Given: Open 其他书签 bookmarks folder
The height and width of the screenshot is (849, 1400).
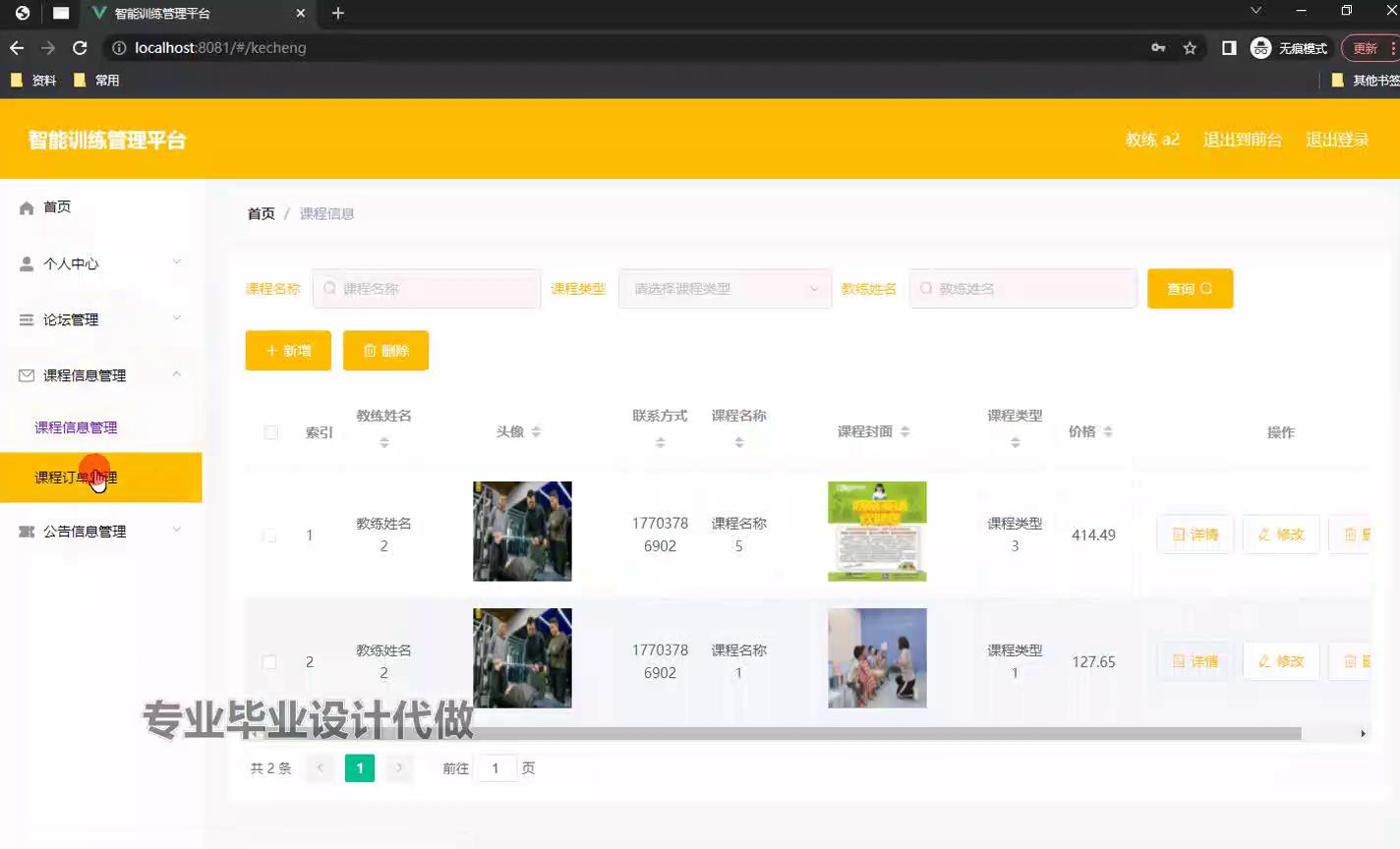Looking at the screenshot, I should (x=1366, y=81).
